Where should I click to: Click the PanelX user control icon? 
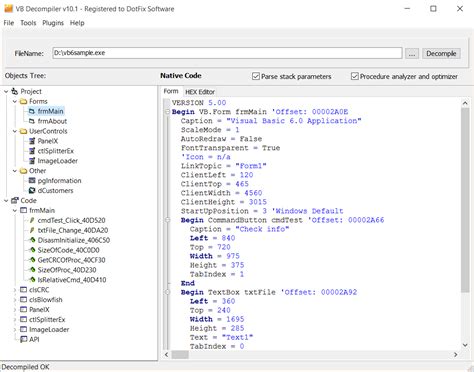tap(32, 141)
